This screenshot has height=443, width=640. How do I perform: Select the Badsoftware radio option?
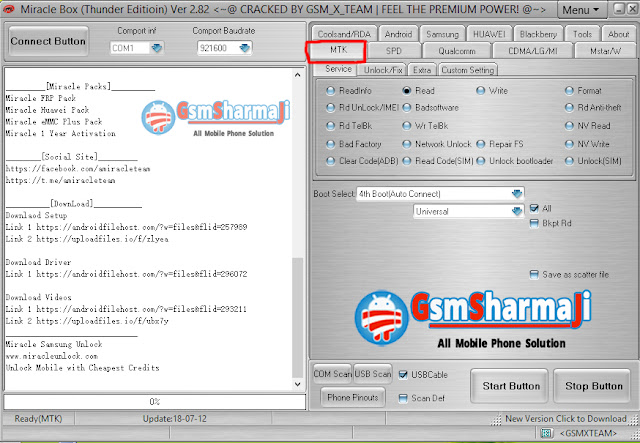tap(407, 108)
